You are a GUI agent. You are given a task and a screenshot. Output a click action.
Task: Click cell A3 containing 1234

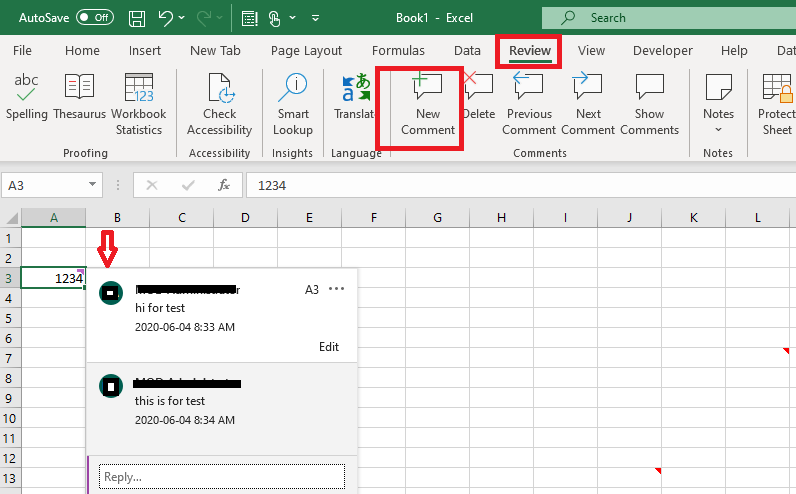(x=53, y=278)
